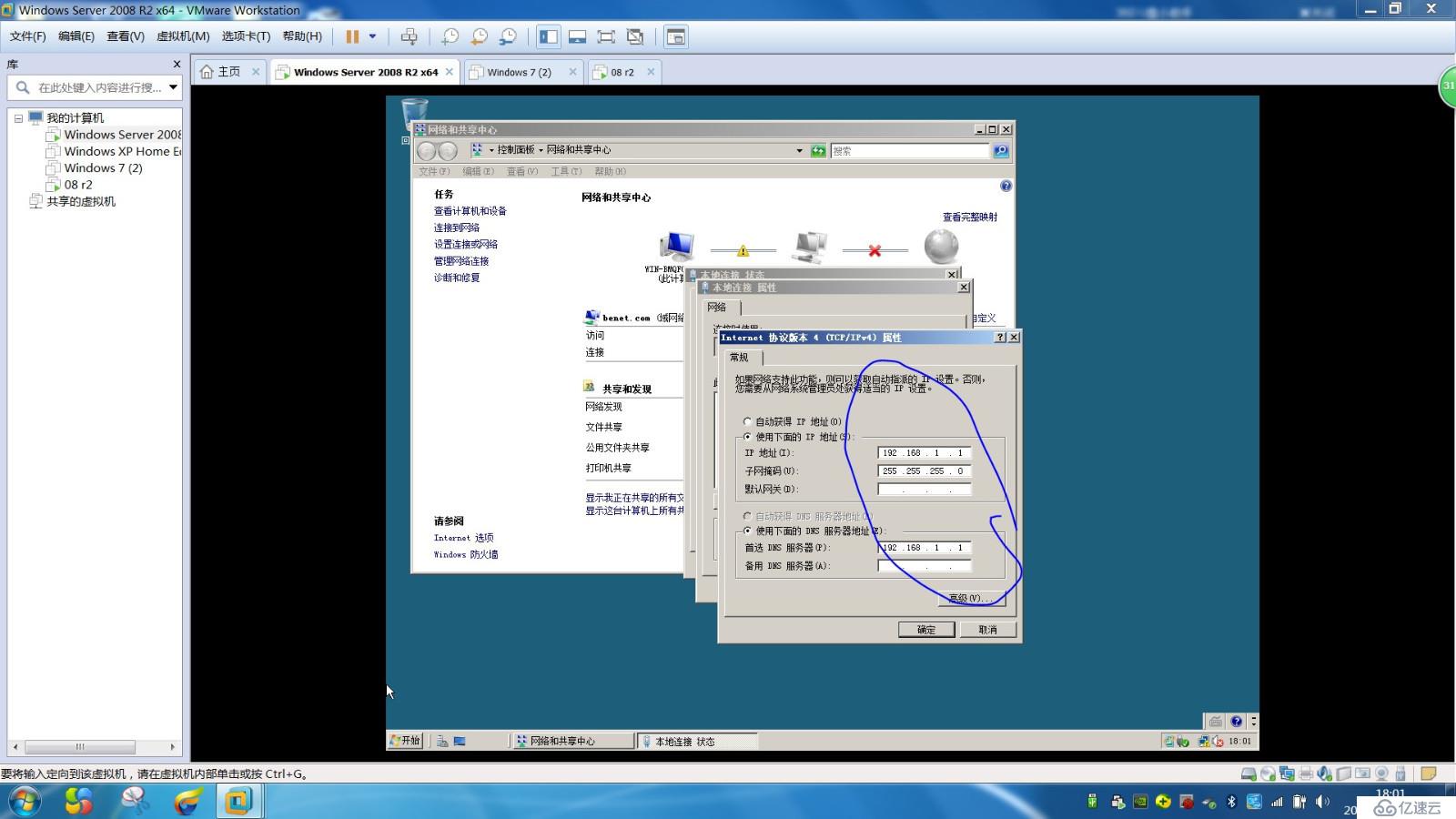1456x819 pixels.
Task: Open the 选项卡(T) menu
Action: point(246,36)
